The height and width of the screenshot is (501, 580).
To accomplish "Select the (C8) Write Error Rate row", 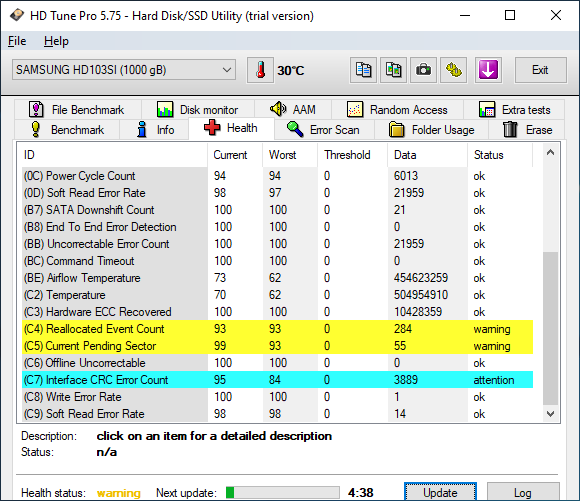I will pyautogui.click(x=277, y=397).
